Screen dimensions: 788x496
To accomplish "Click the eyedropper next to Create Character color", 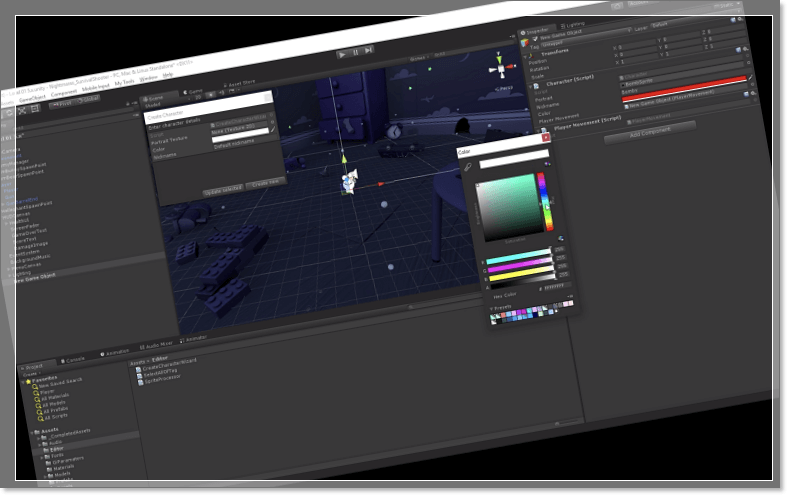I will 273,130.
